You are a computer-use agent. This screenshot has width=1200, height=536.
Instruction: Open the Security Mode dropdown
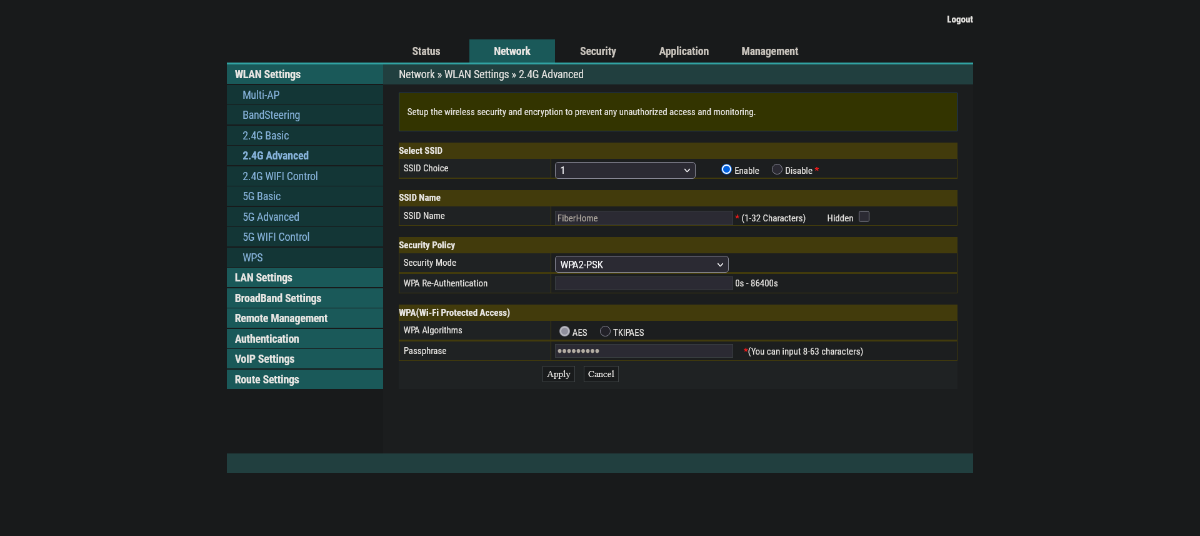click(x=641, y=264)
